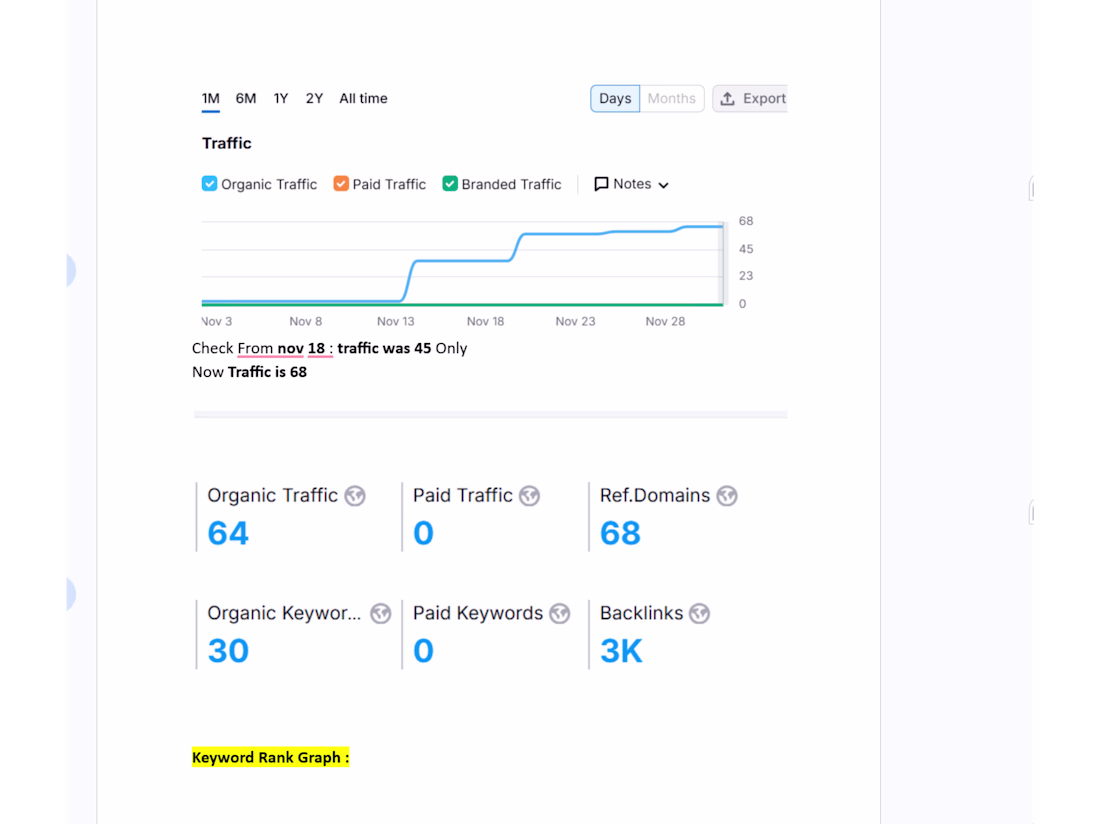Click globe icon beside Organic Traffic

pyautogui.click(x=355, y=496)
